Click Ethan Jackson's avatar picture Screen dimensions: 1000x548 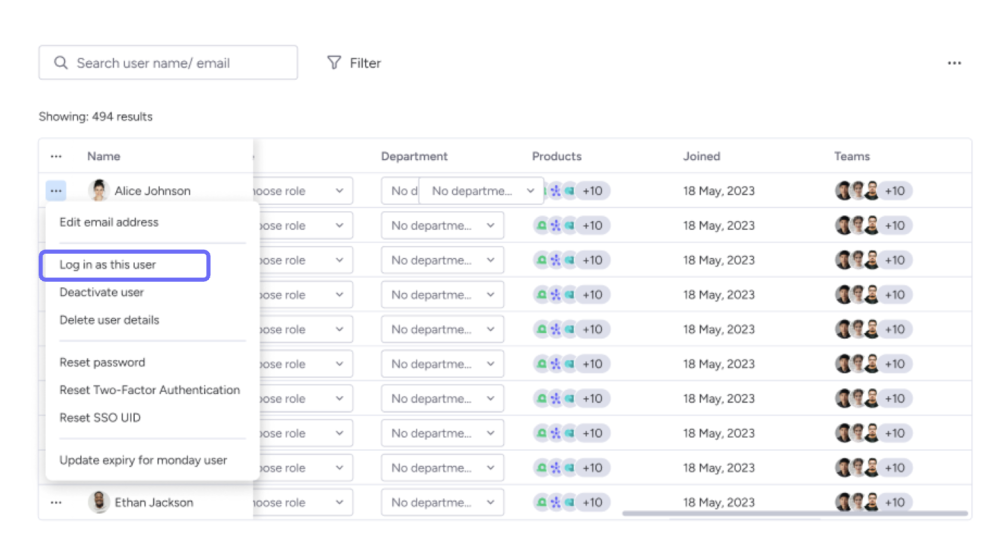coord(99,503)
